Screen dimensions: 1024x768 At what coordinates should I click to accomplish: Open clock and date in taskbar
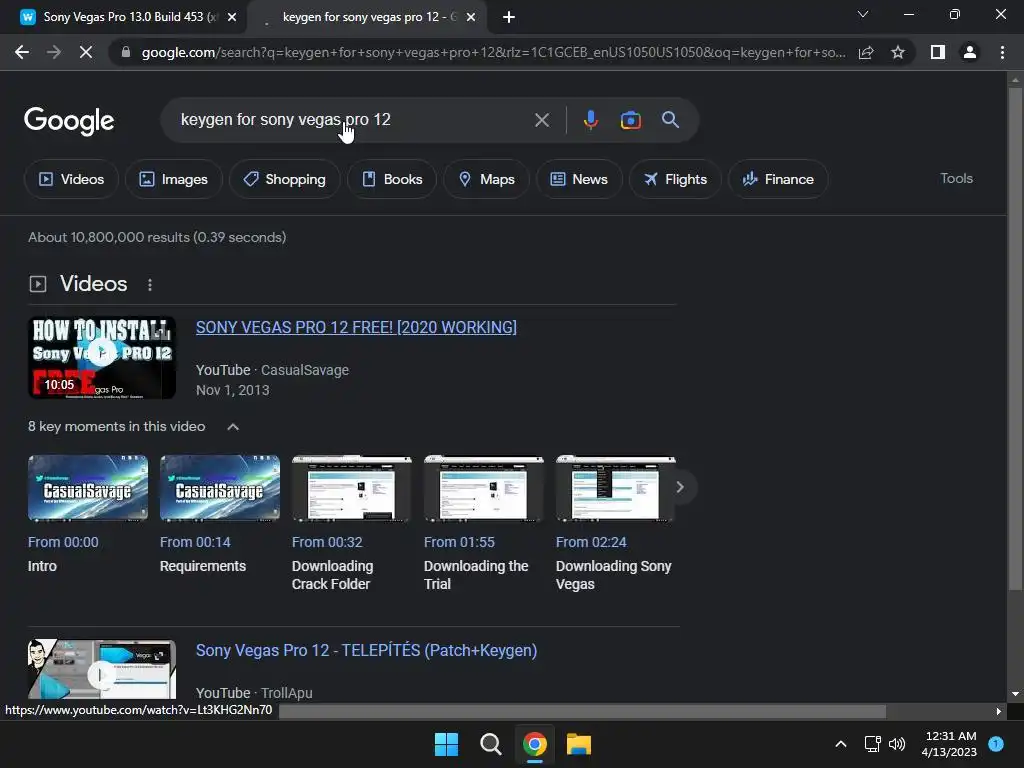point(950,744)
